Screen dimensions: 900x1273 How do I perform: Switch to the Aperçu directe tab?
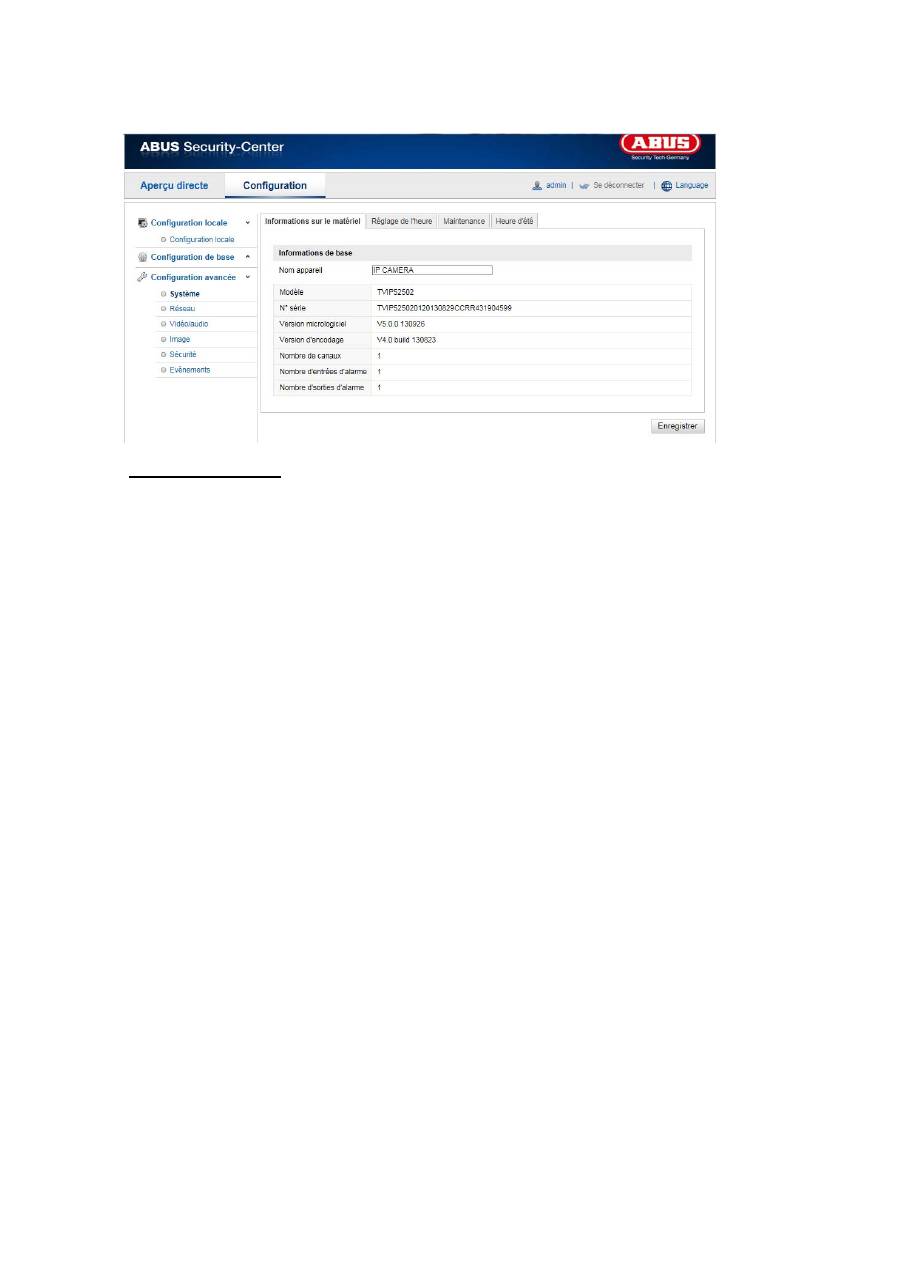[174, 185]
